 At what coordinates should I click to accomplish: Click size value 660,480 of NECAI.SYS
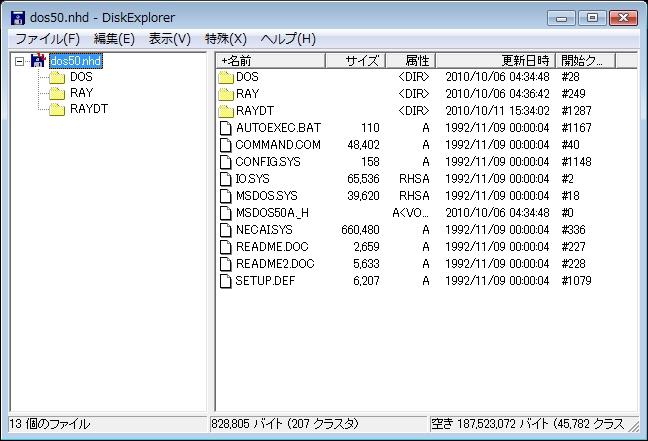click(360, 230)
